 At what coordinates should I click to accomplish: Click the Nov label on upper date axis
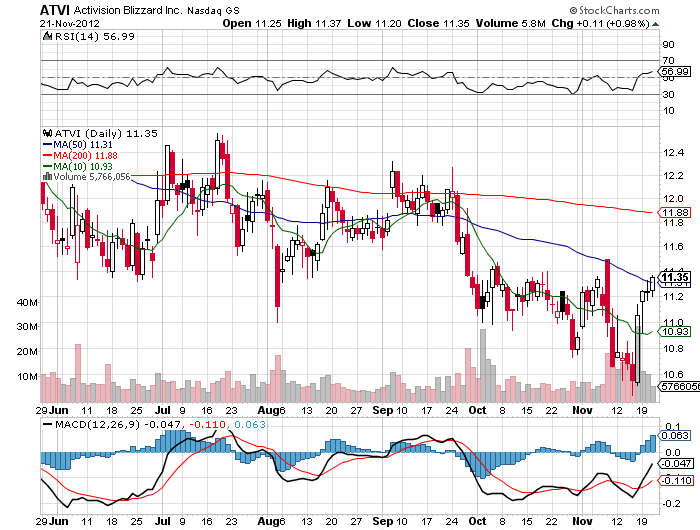pos(582,410)
